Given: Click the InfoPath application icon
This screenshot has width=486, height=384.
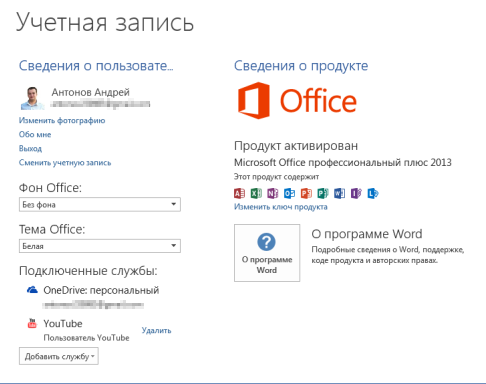Looking at the screenshot, I should tap(356, 193).
